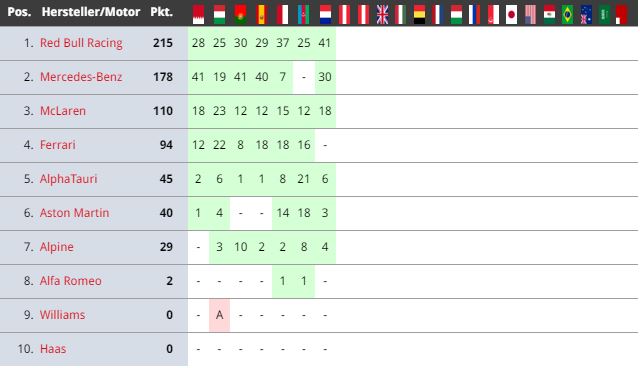Image resolution: width=640 pixels, height=368 pixels.
Task: Open the McLaren team link
Action: [63, 111]
